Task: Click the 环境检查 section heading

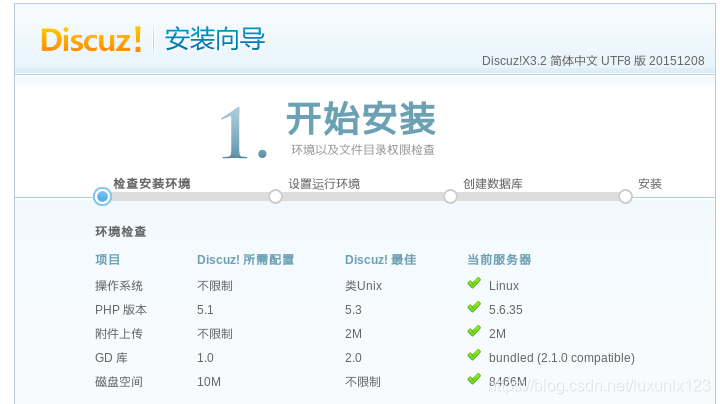Action: 121,232
